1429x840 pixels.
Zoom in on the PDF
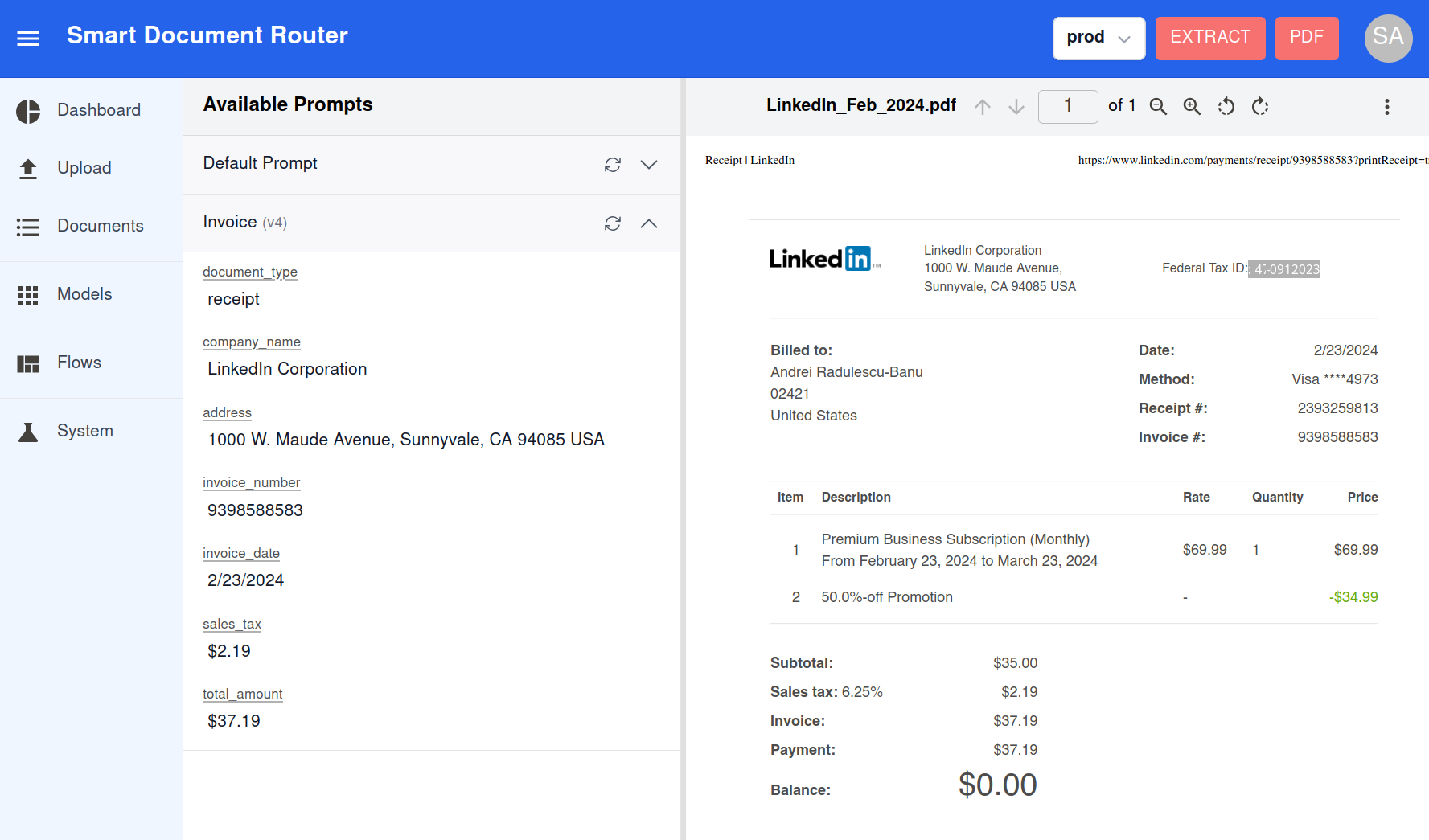pyautogui.click(x=1192, y=107)
